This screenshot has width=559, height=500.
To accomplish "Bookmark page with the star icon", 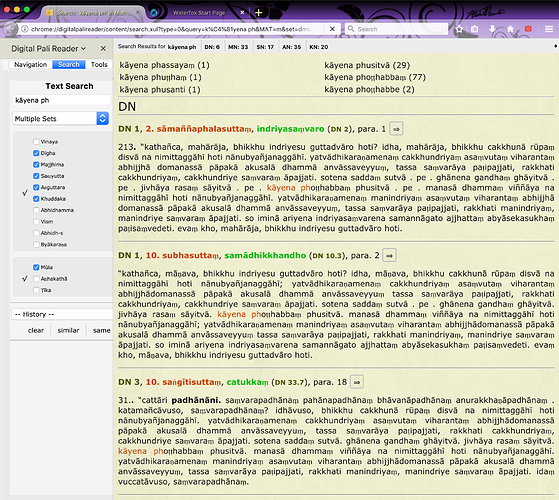I will [459, 29].
